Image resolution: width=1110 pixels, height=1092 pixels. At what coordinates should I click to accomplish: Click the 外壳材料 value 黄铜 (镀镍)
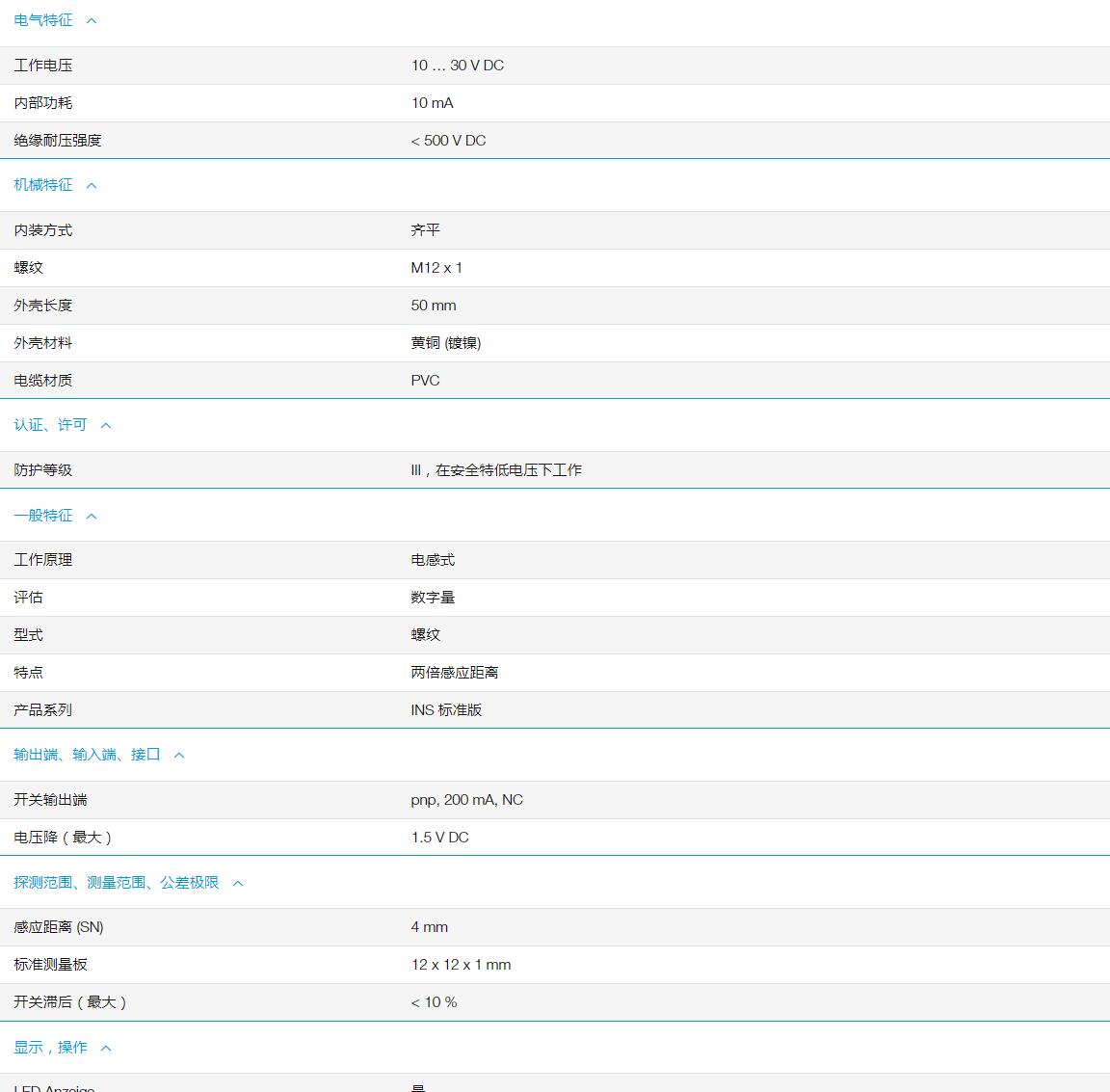click(445, 343)
